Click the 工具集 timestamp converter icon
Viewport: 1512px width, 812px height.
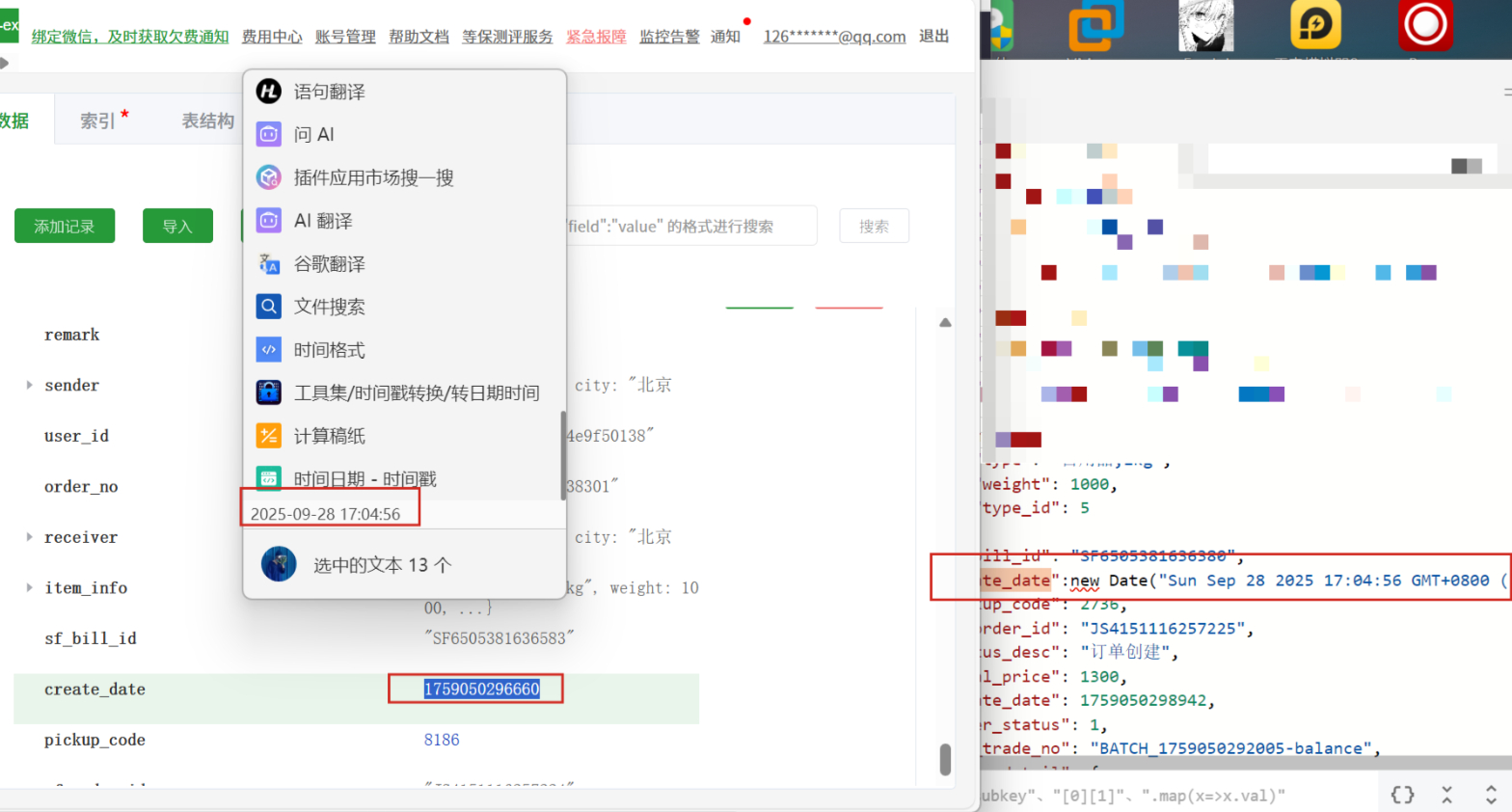[x=268, y=392]
